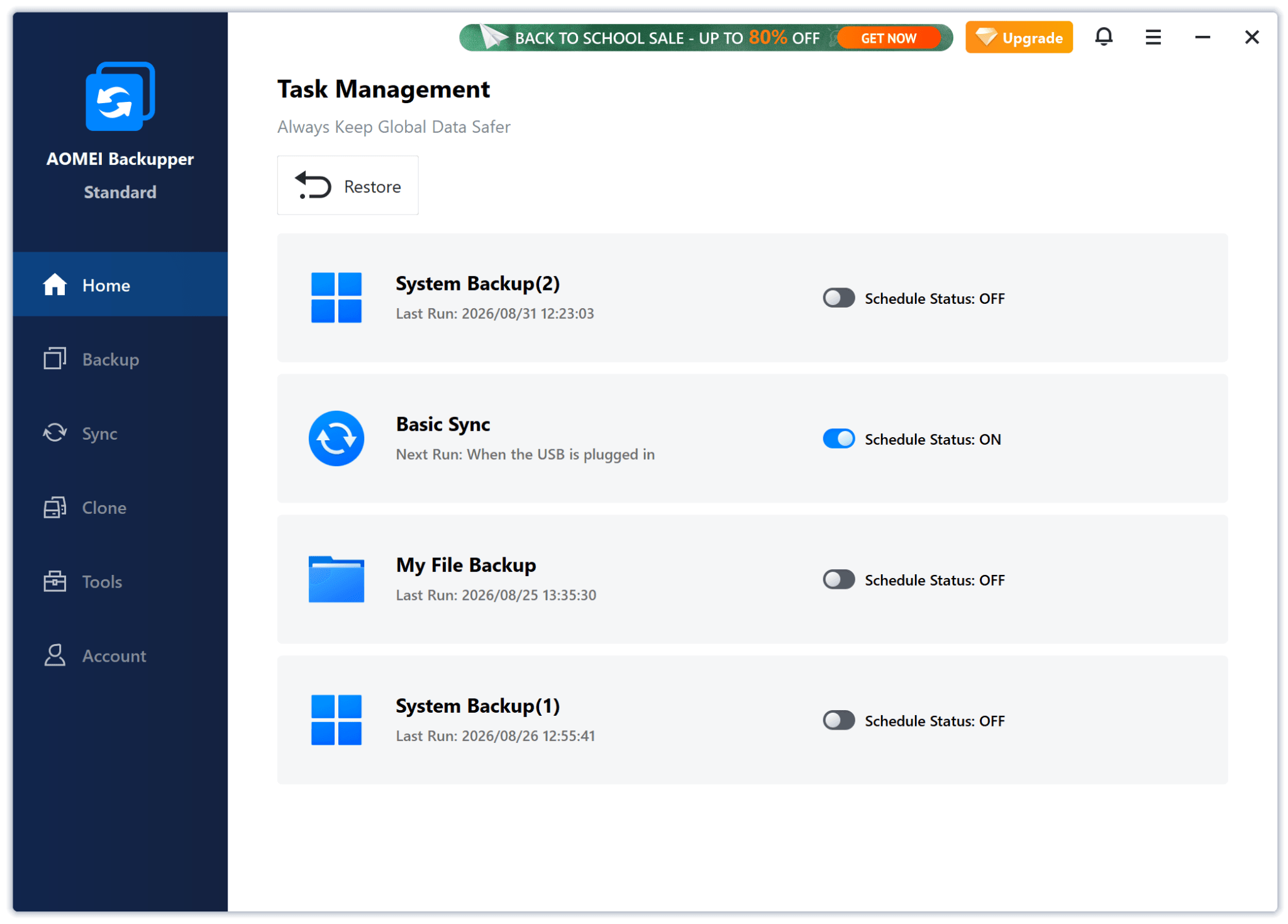
Task: Click the Sync arrows icon in sidebar
Action: (x=55, y=433)
